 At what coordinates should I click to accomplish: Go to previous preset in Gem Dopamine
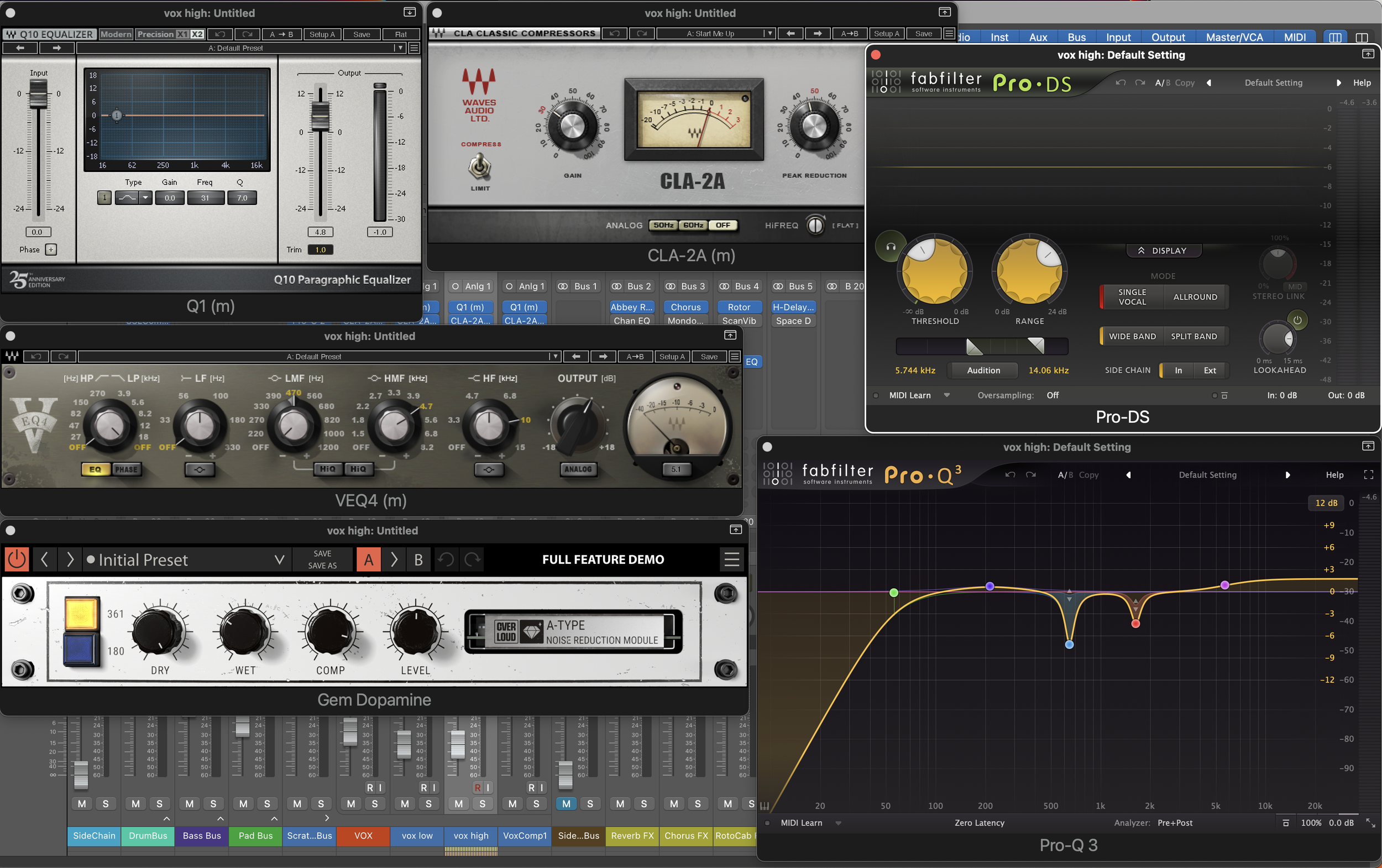(44, 559)
